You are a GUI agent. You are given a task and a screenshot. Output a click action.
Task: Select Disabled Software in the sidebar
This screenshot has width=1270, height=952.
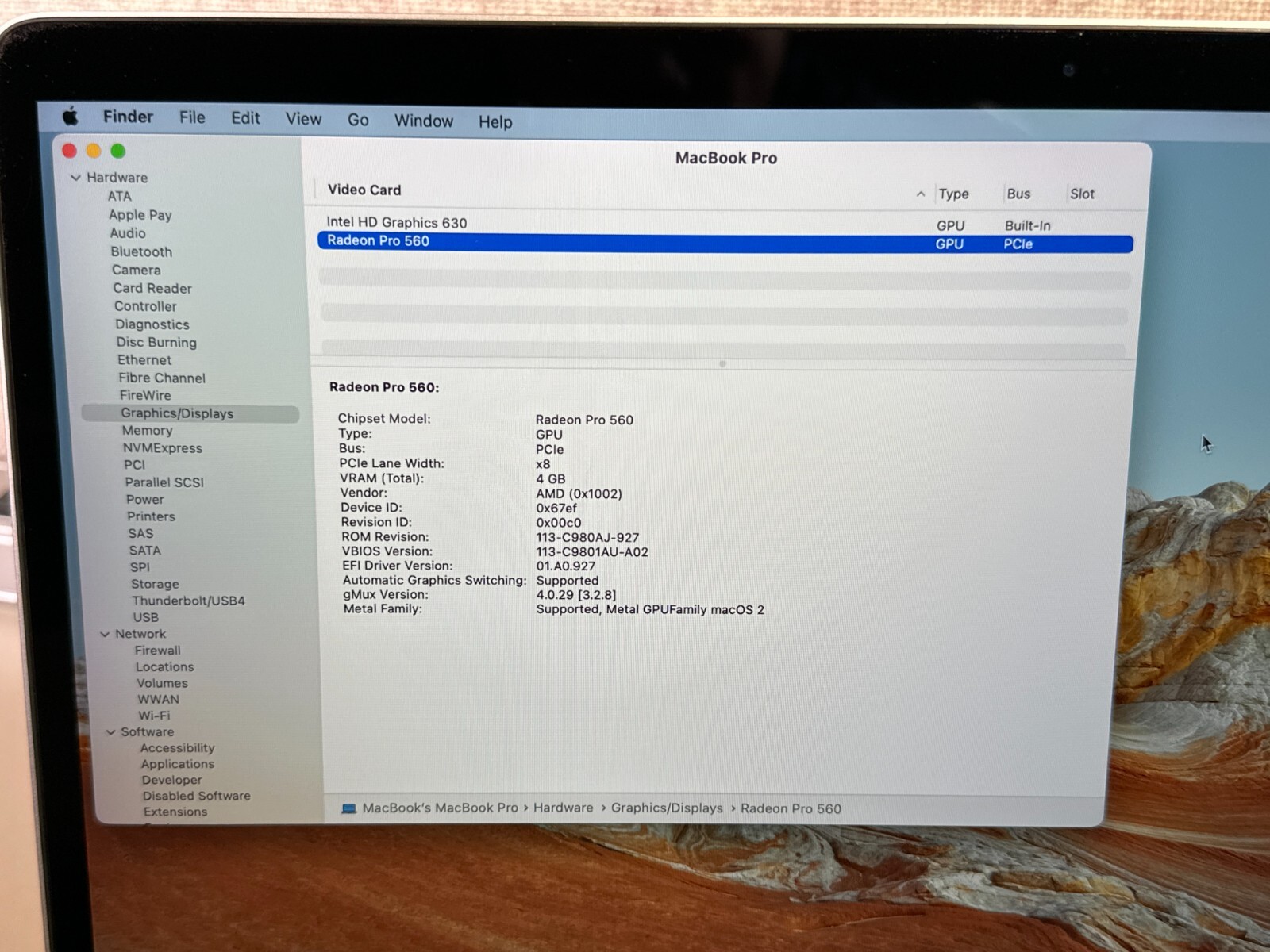(x=196, y=795)
